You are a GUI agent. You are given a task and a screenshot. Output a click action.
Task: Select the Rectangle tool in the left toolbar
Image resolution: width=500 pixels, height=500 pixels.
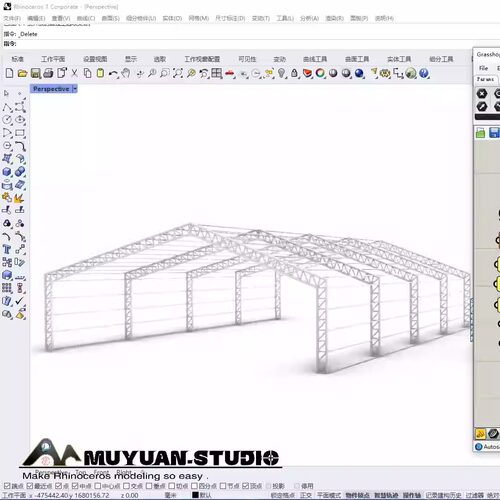(x=20, y=133)
